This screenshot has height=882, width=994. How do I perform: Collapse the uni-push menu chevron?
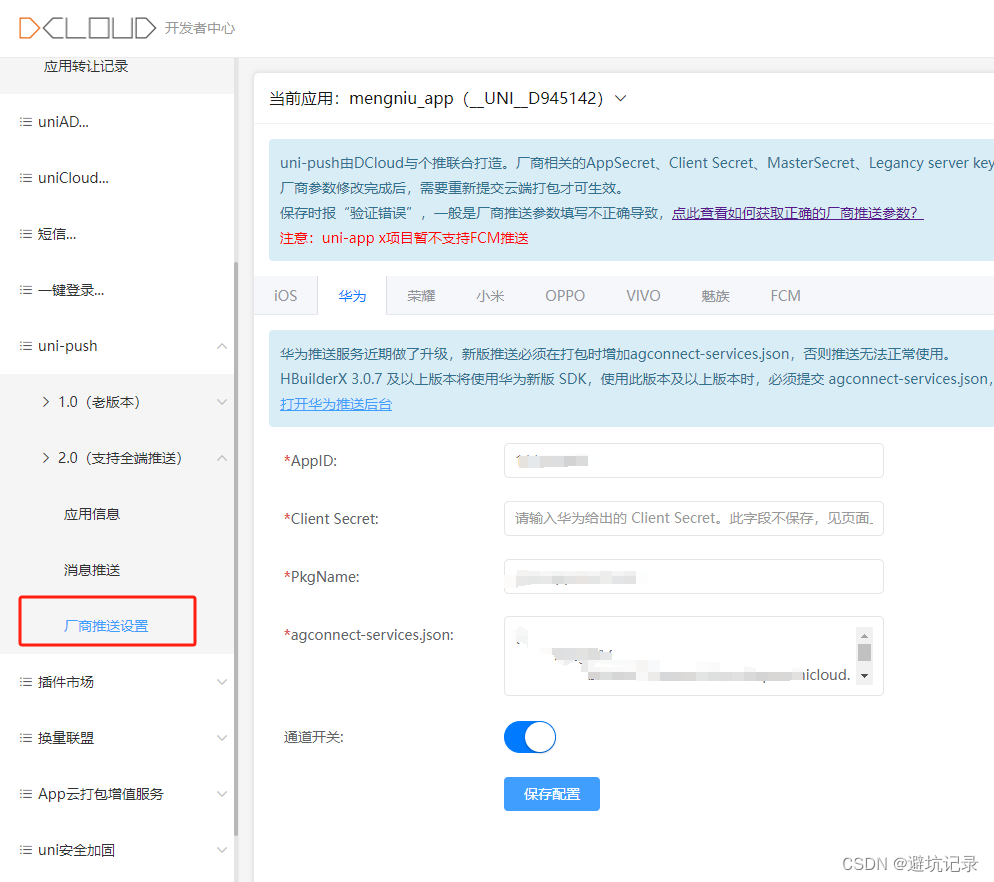pyautogui.click(x=222, y=346)
